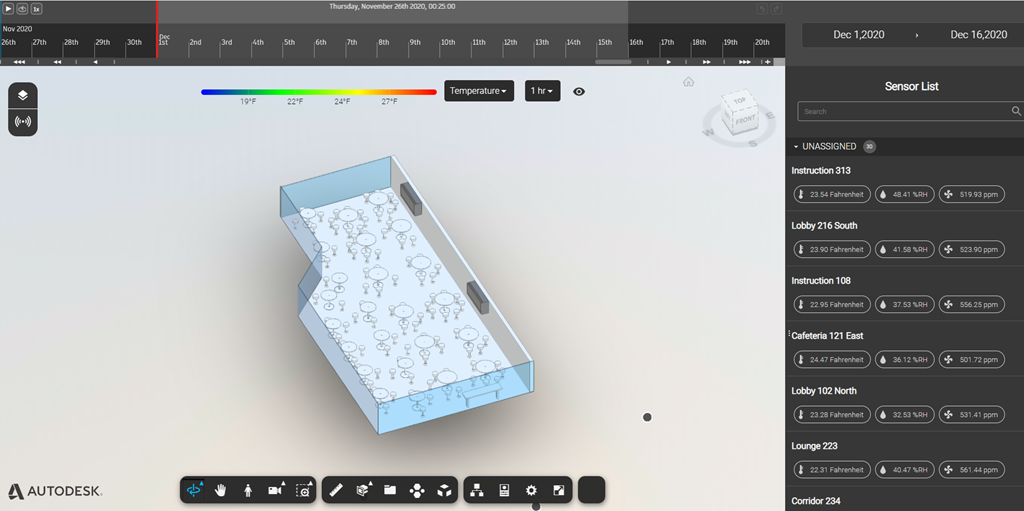Image resolution: width=1024 pixels, height=511 pixels.
Task: Click the Dec 1,2020 start date
Action: 860,35
